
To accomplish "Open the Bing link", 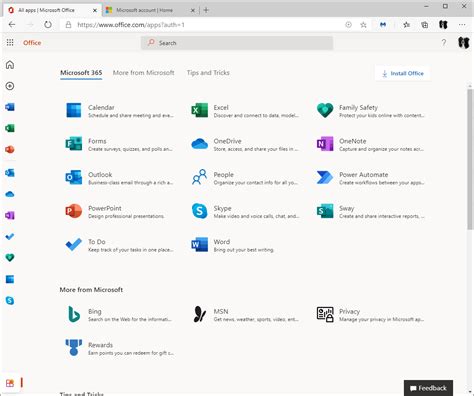I will (120, 315).
